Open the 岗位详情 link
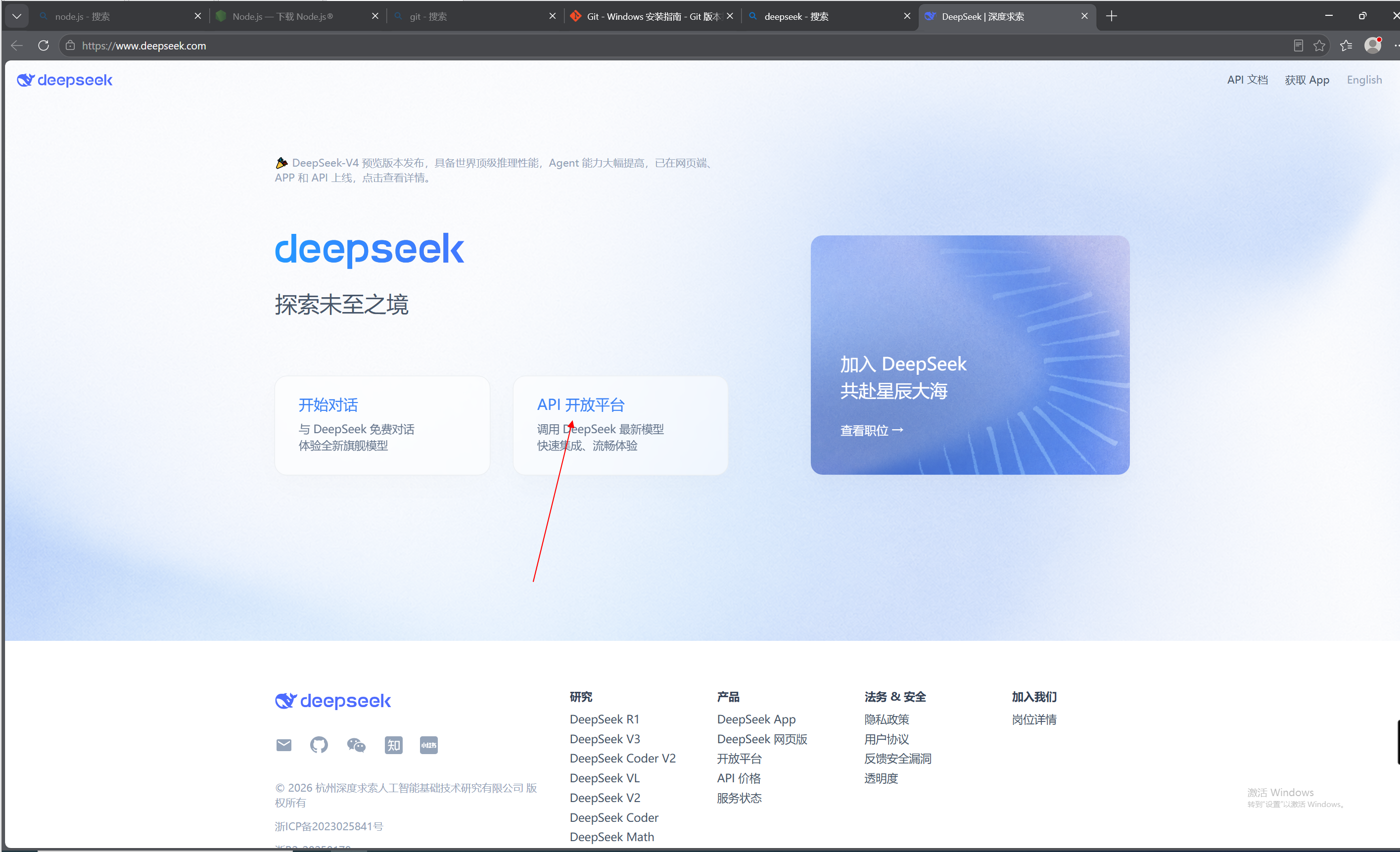Screen dimensions: 1400x852 click(x=1034, y=719)
